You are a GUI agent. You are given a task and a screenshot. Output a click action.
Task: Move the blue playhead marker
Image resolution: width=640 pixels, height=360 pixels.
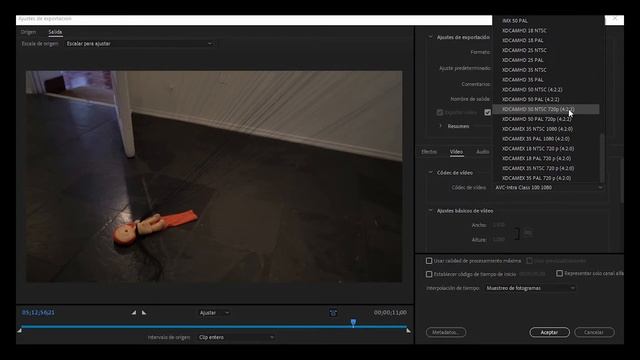pyautogui.click(x=353, y=323)
